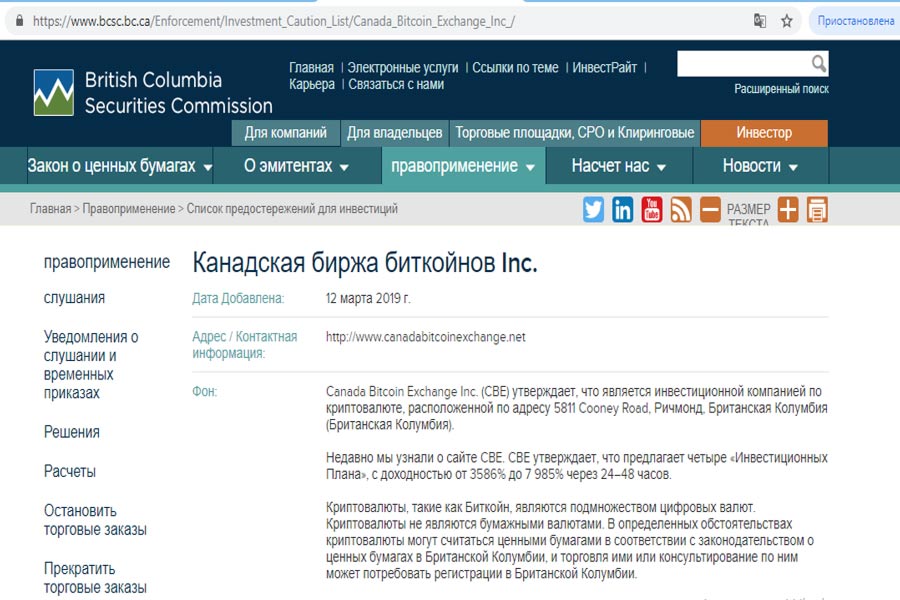The height and width of the screenshot is (600, 900).
Task: Decrease text size with minus icon
Action: pos(711,209)
